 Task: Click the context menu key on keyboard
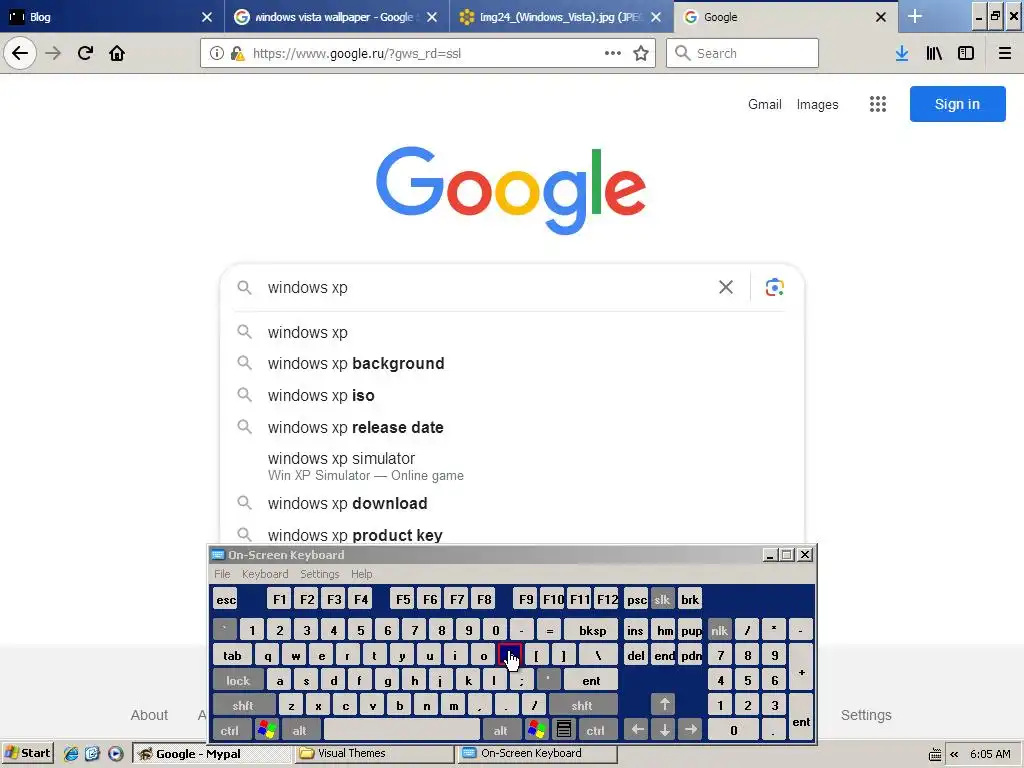pos(564,729)
